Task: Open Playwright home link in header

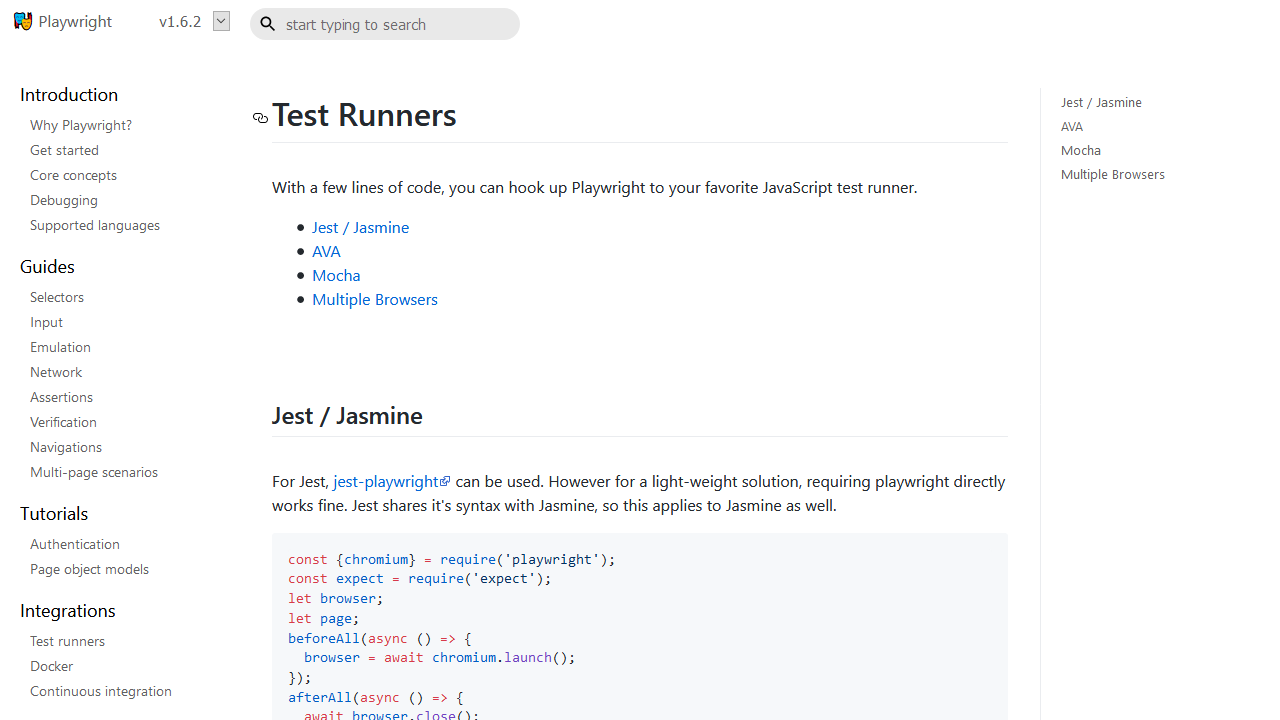Action: click(63, 21)
